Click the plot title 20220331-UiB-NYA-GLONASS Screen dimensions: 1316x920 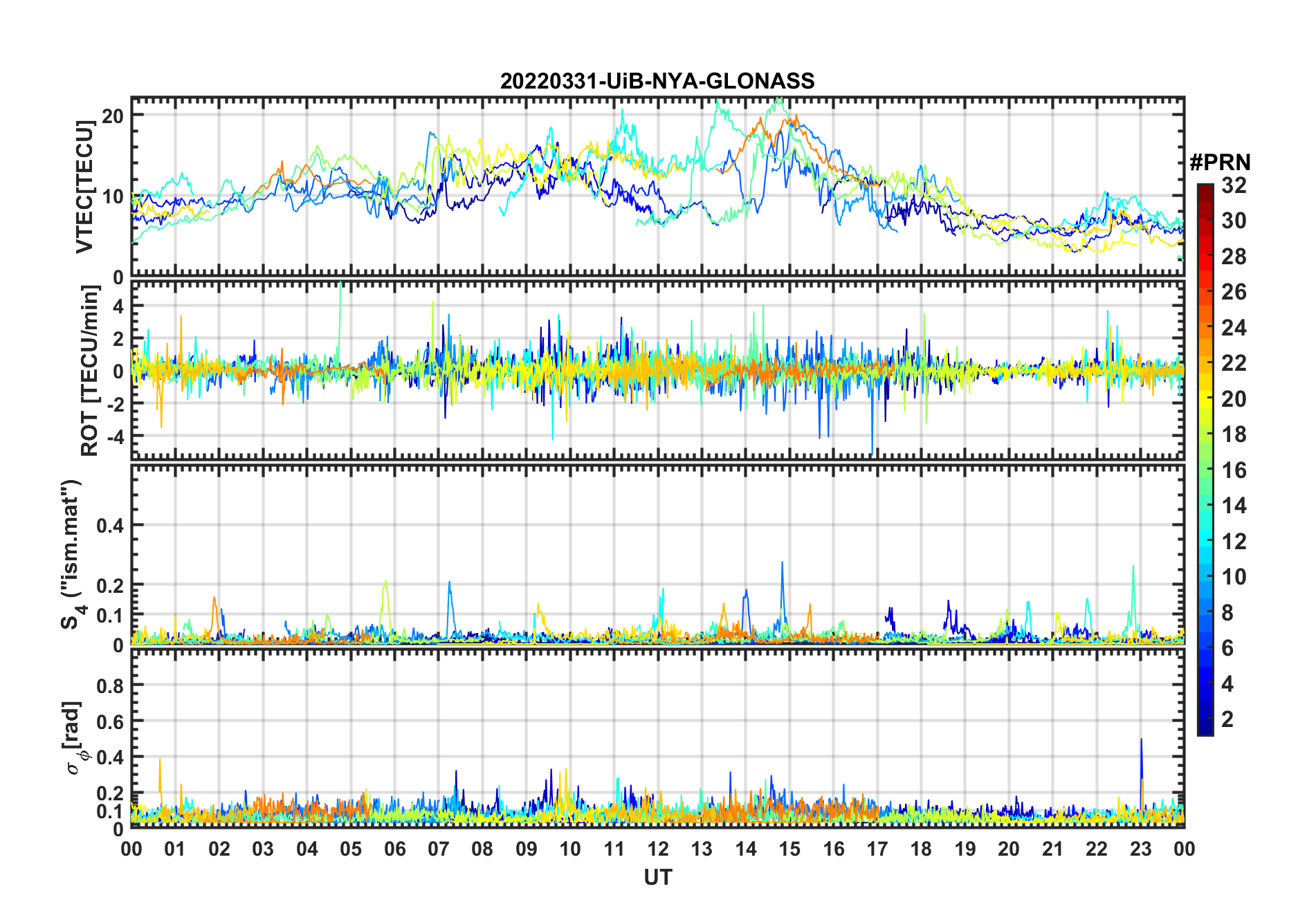[657, 81]
